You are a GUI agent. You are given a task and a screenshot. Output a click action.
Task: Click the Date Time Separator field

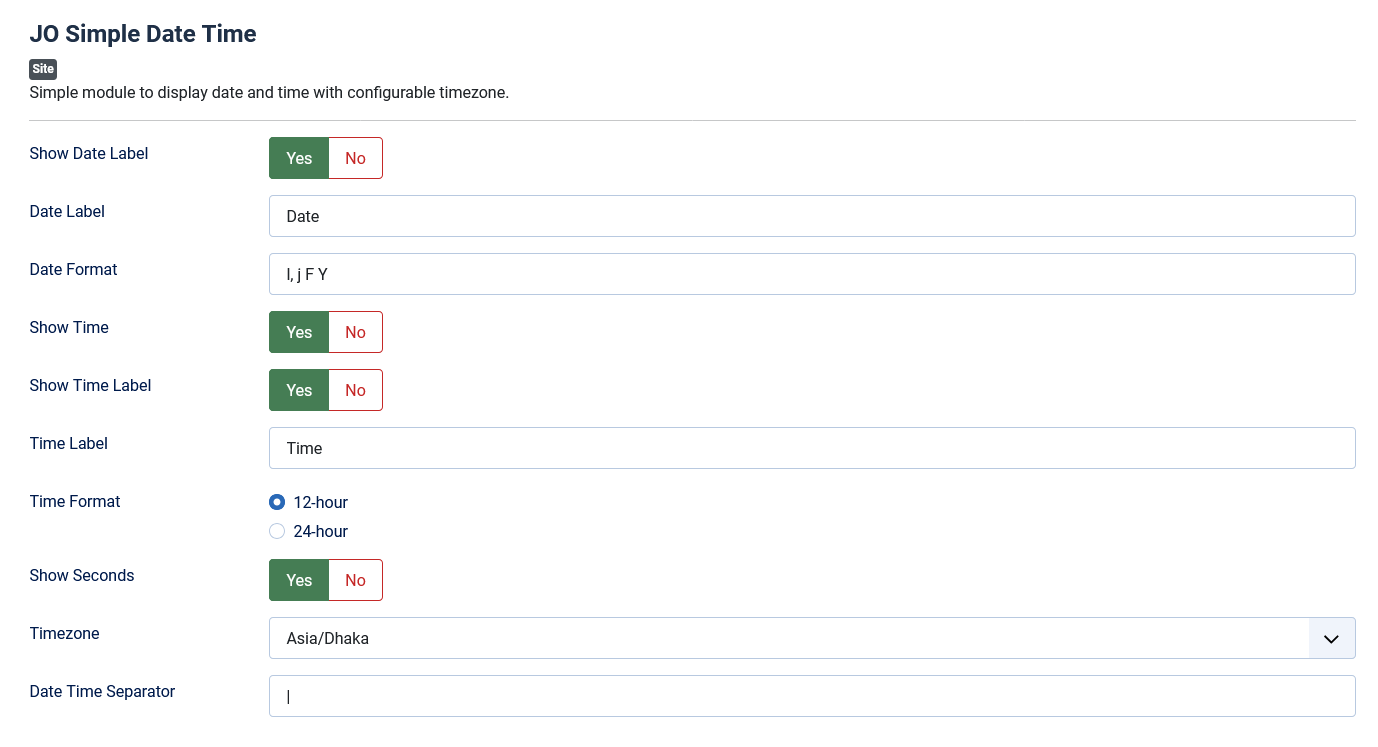(812, 696)
